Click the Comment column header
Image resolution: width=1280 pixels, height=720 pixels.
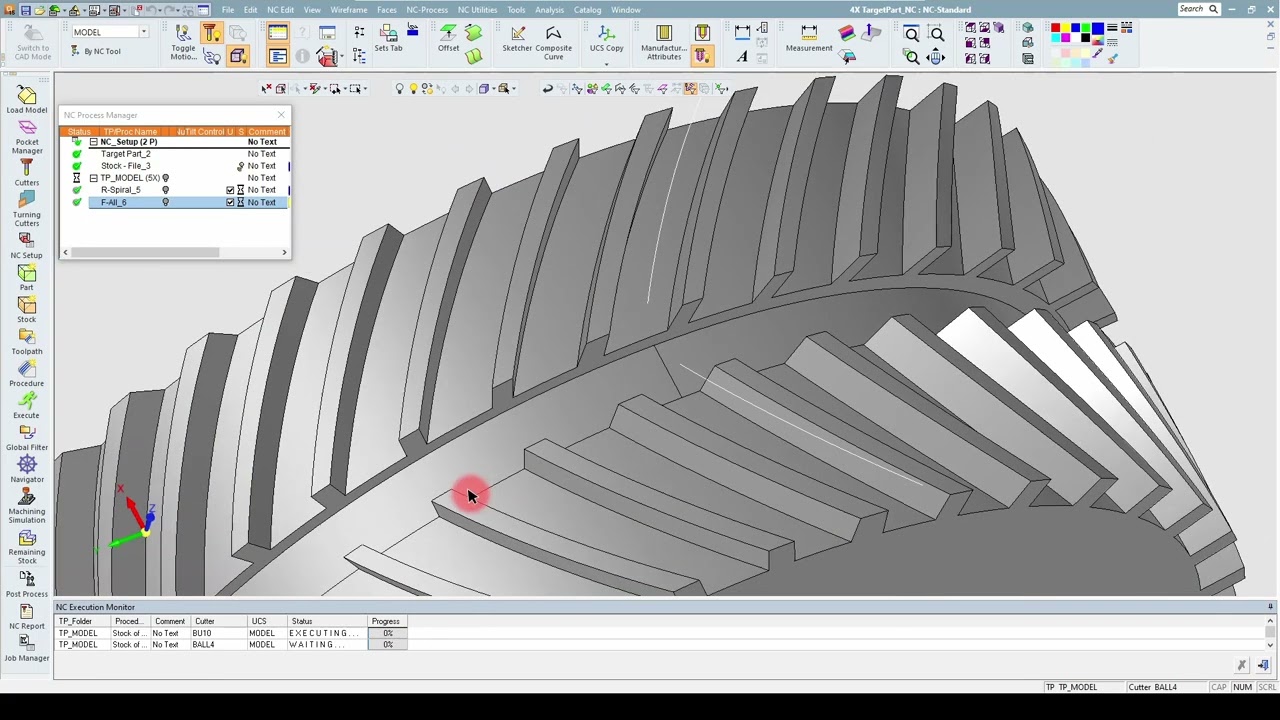266,132
